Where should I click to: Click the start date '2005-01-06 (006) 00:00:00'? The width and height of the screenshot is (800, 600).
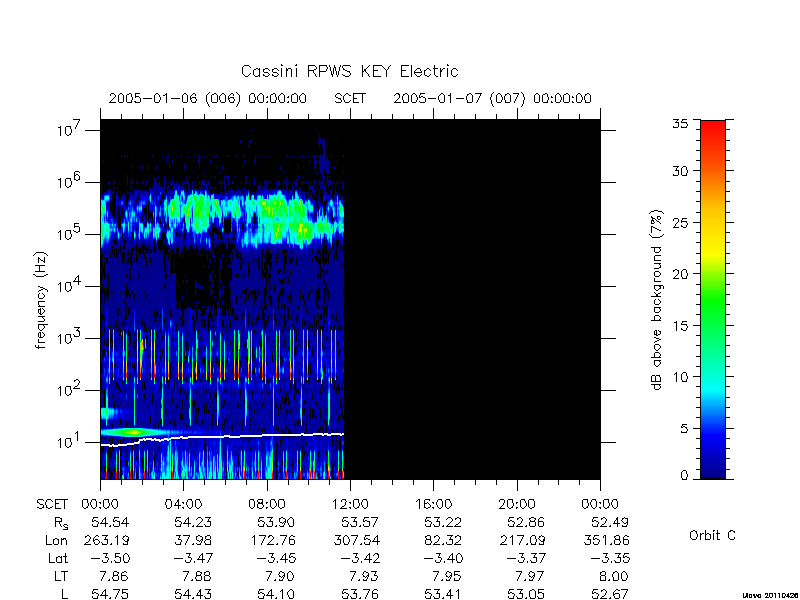[x=208, y=98]
